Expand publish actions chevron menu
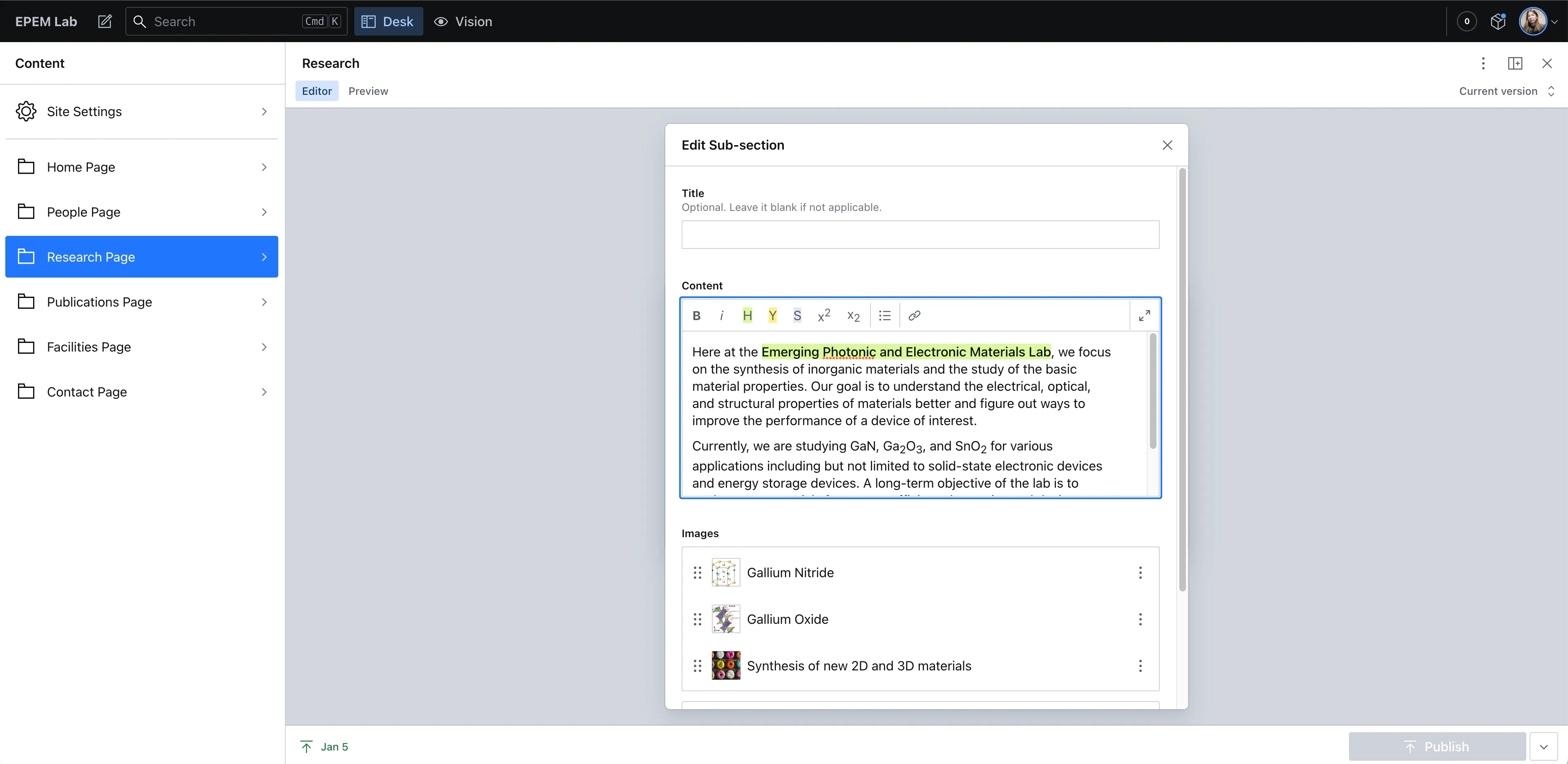Screen dimensions: 1568x764 (1543, 746)
